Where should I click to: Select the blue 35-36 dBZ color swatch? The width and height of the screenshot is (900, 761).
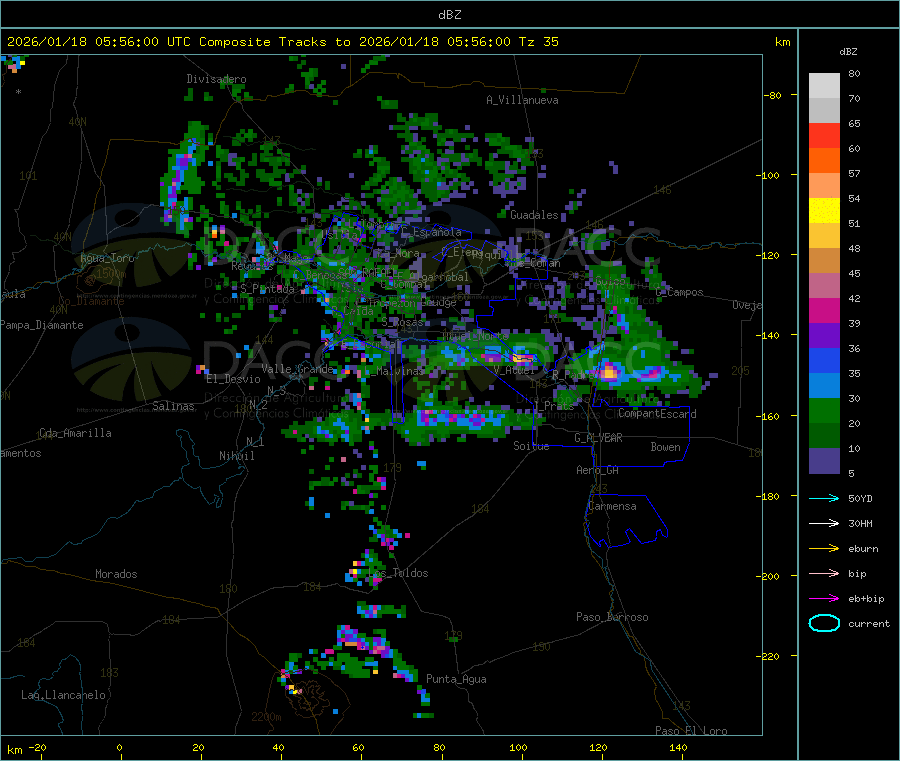click(x=824, y=360)
